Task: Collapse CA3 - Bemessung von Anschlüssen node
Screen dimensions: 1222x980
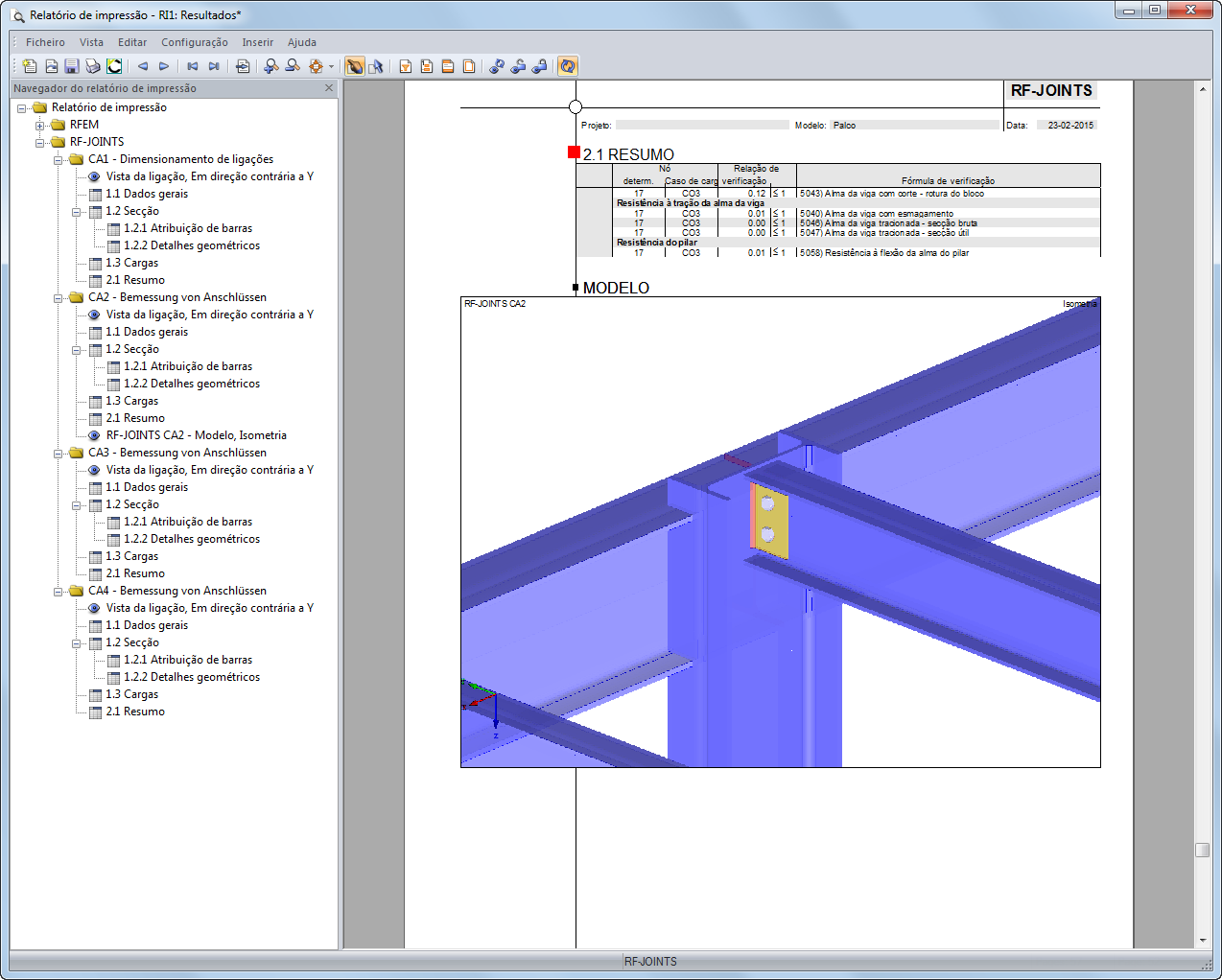Action: (58, 454)
